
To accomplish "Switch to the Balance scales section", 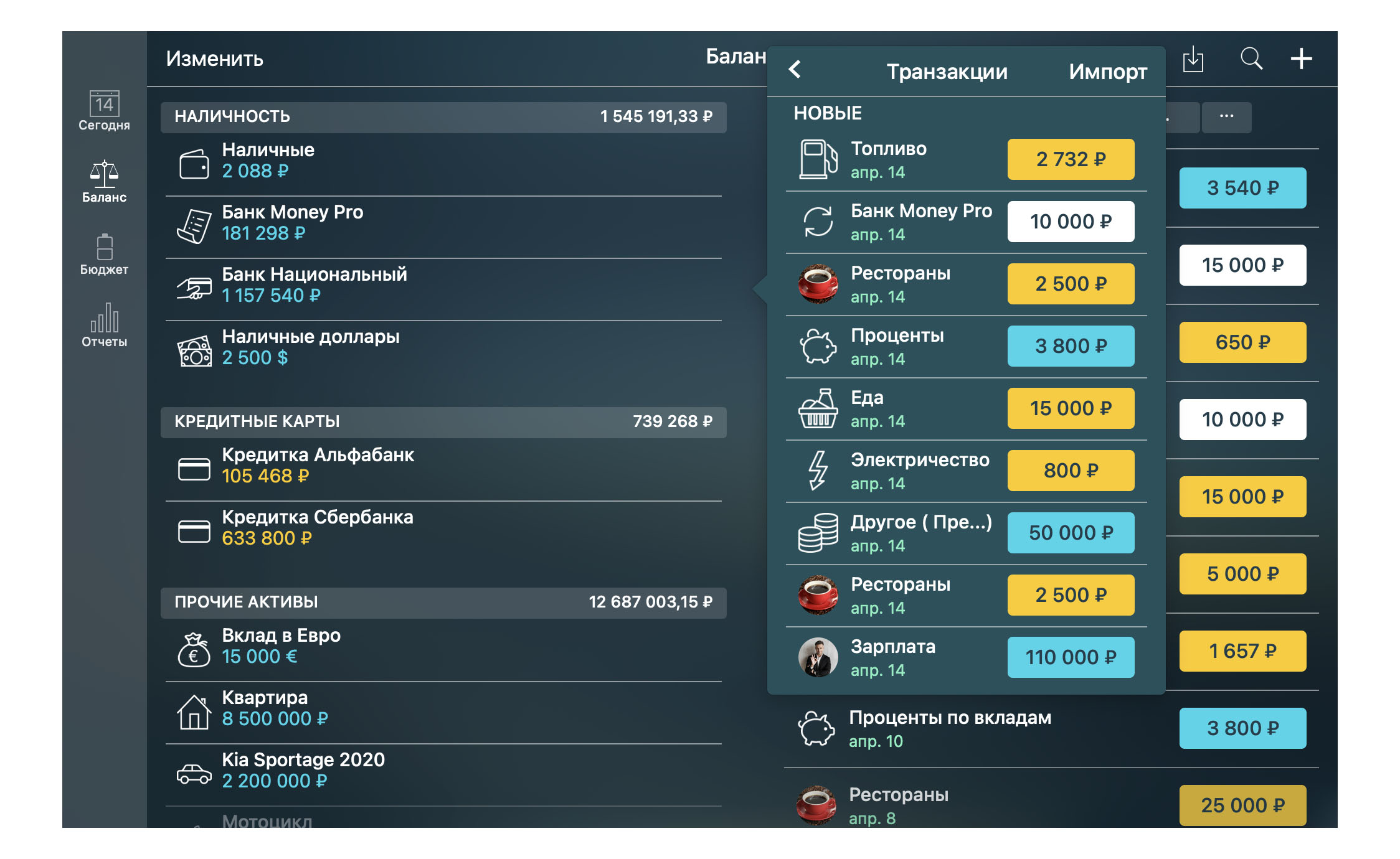I will 104,182.
